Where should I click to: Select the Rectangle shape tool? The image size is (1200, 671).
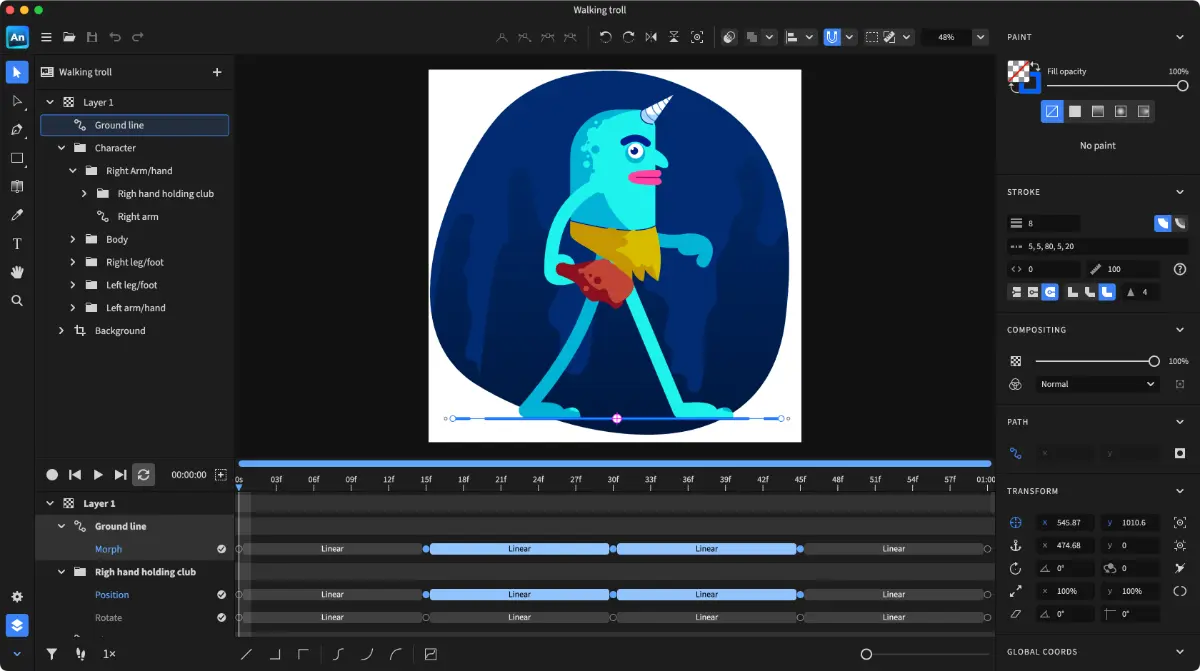[17, 158]
